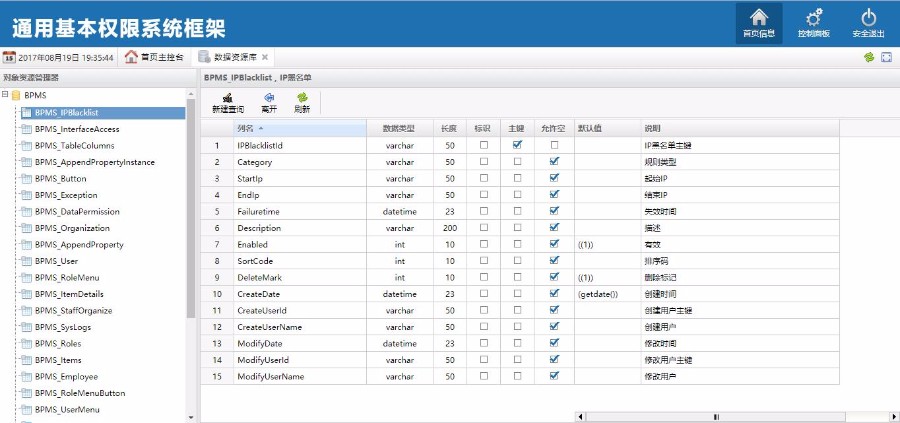Viewport: 900px width, 423px height.
Task: Click the (getdate()) default value cell
Action: coord(607,294)
